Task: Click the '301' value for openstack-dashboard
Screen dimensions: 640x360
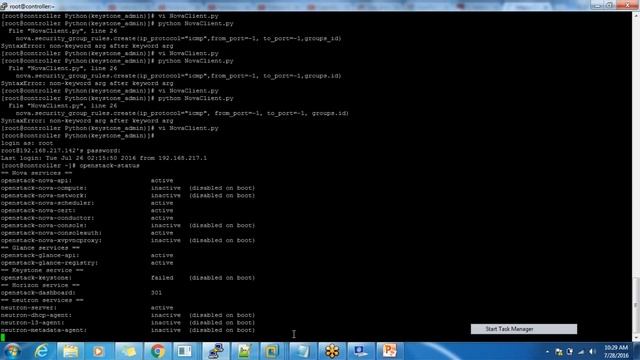Action: coord(156,293)
